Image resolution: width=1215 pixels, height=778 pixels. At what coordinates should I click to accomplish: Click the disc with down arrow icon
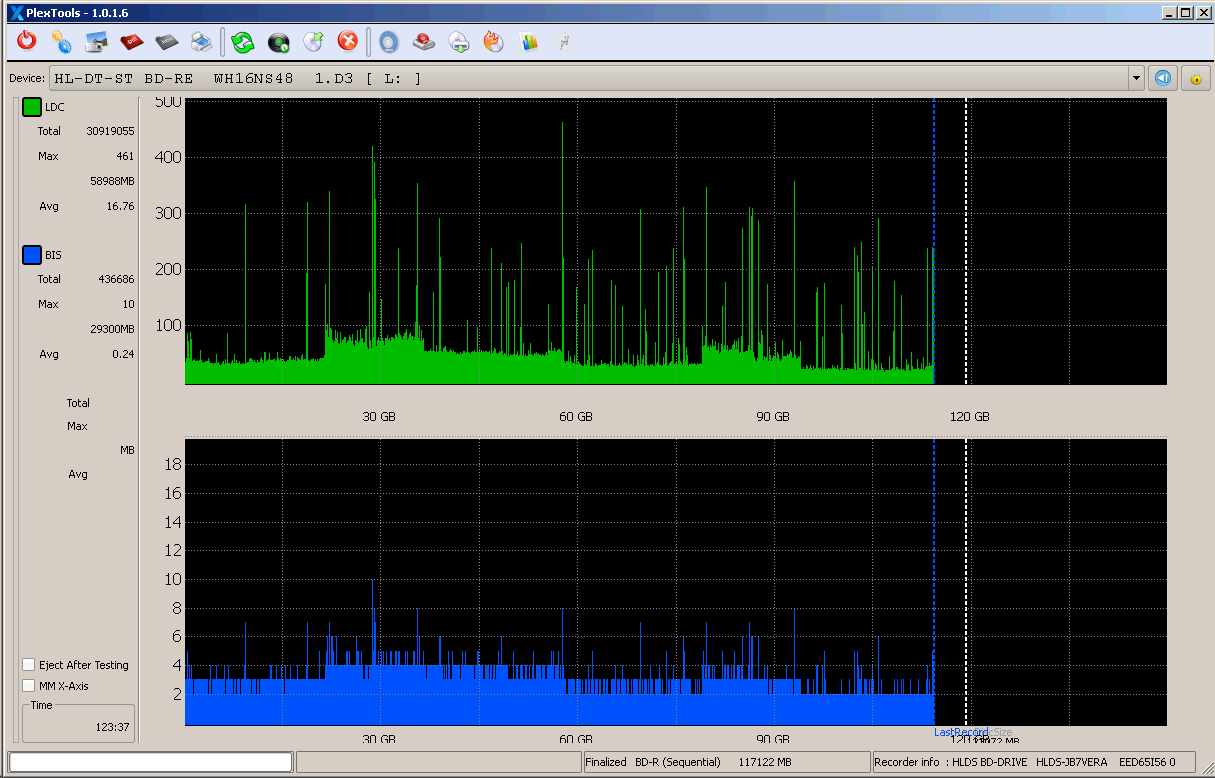(x=459, y=42)
